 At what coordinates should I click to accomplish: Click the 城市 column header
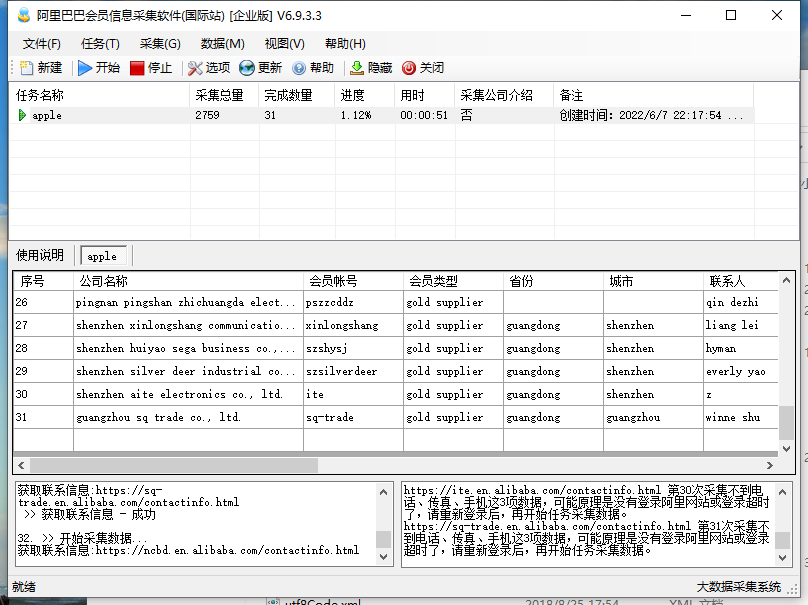pos(653,281)
